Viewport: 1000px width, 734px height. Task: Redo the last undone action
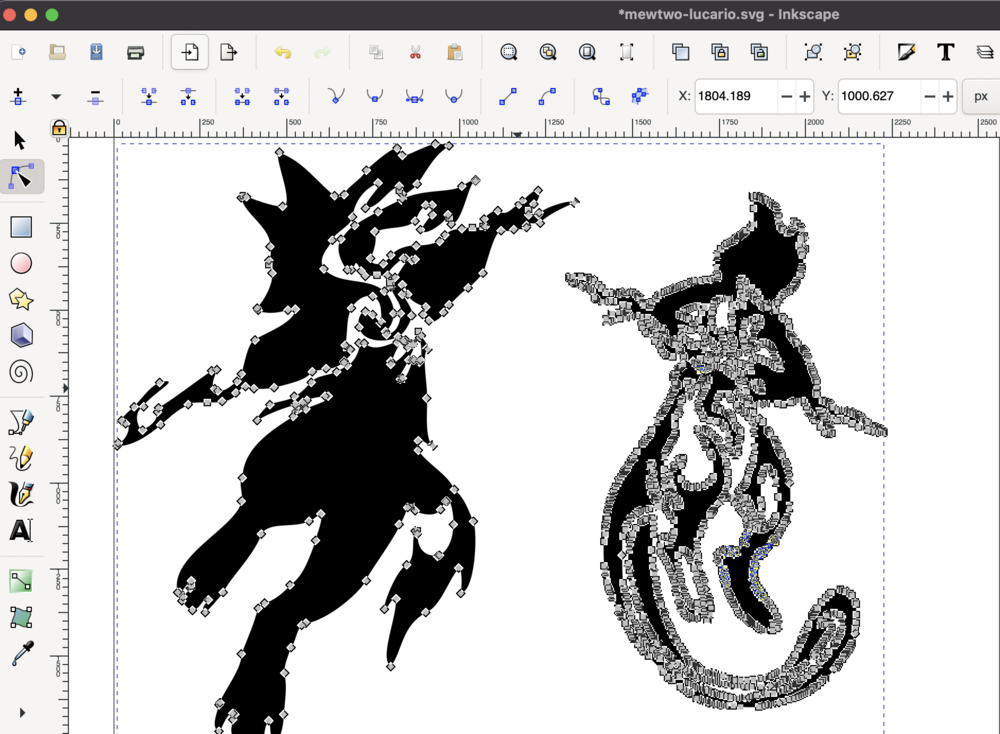[x=322, y=52]
